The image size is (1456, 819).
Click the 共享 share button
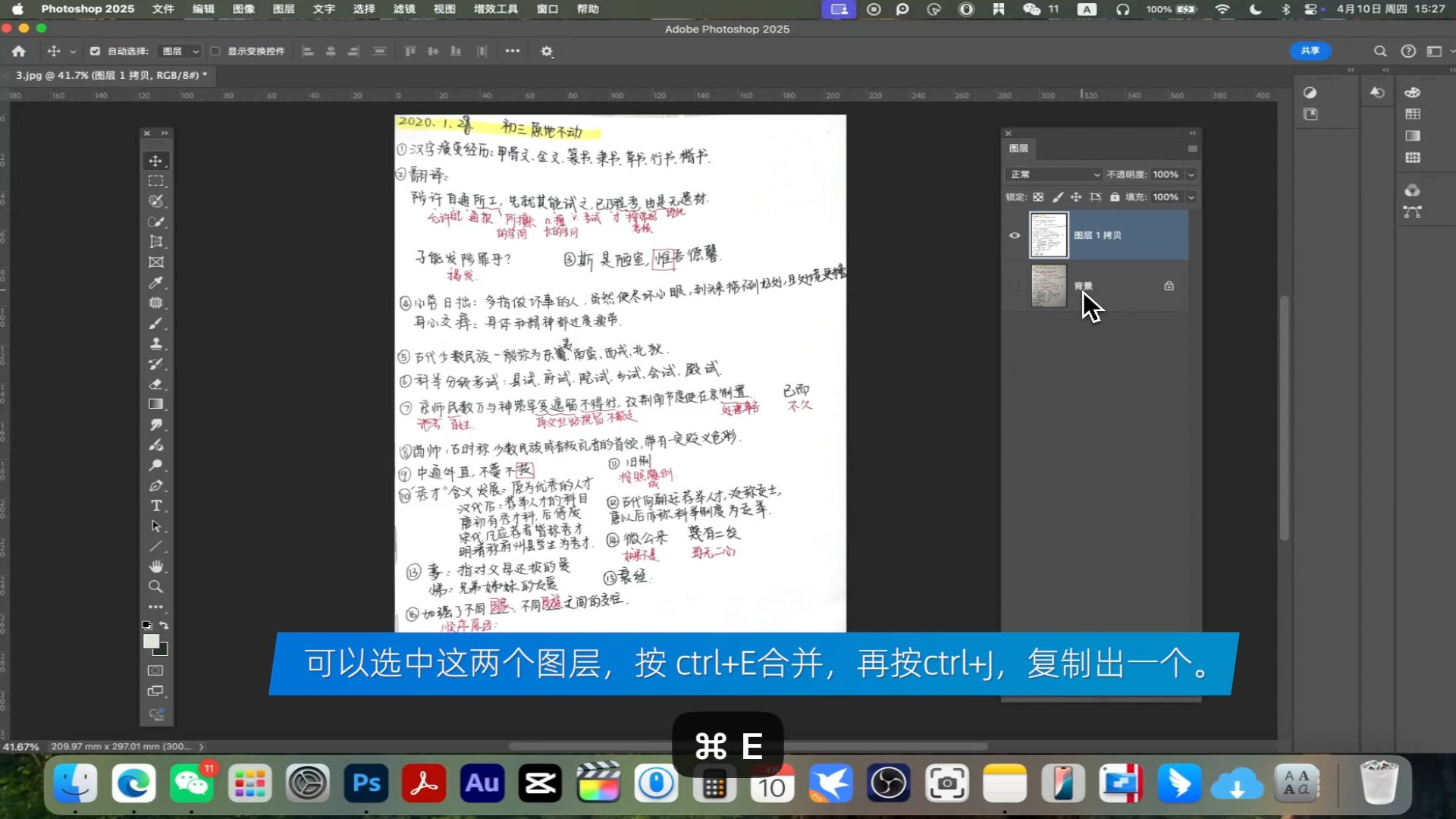click(1310, 51)
